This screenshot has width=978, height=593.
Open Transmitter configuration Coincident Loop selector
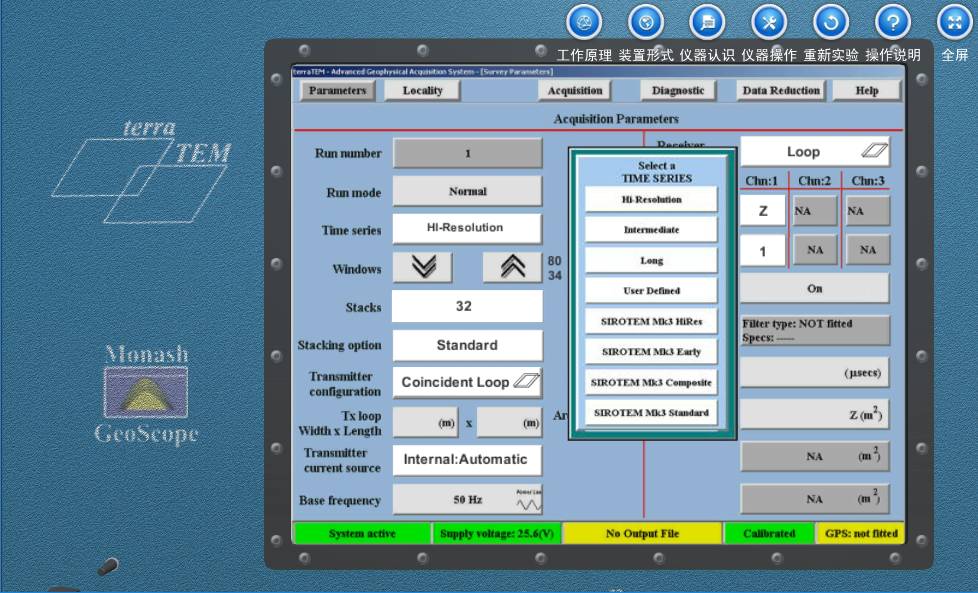tap(467, 382)
